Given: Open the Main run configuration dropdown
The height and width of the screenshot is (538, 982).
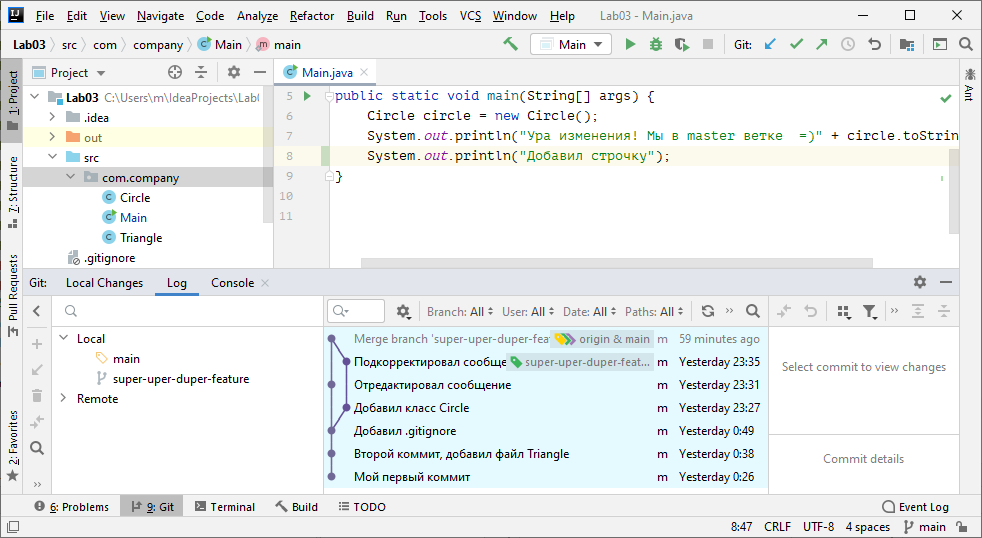Looking at the screenshot, I should (571, 44).
